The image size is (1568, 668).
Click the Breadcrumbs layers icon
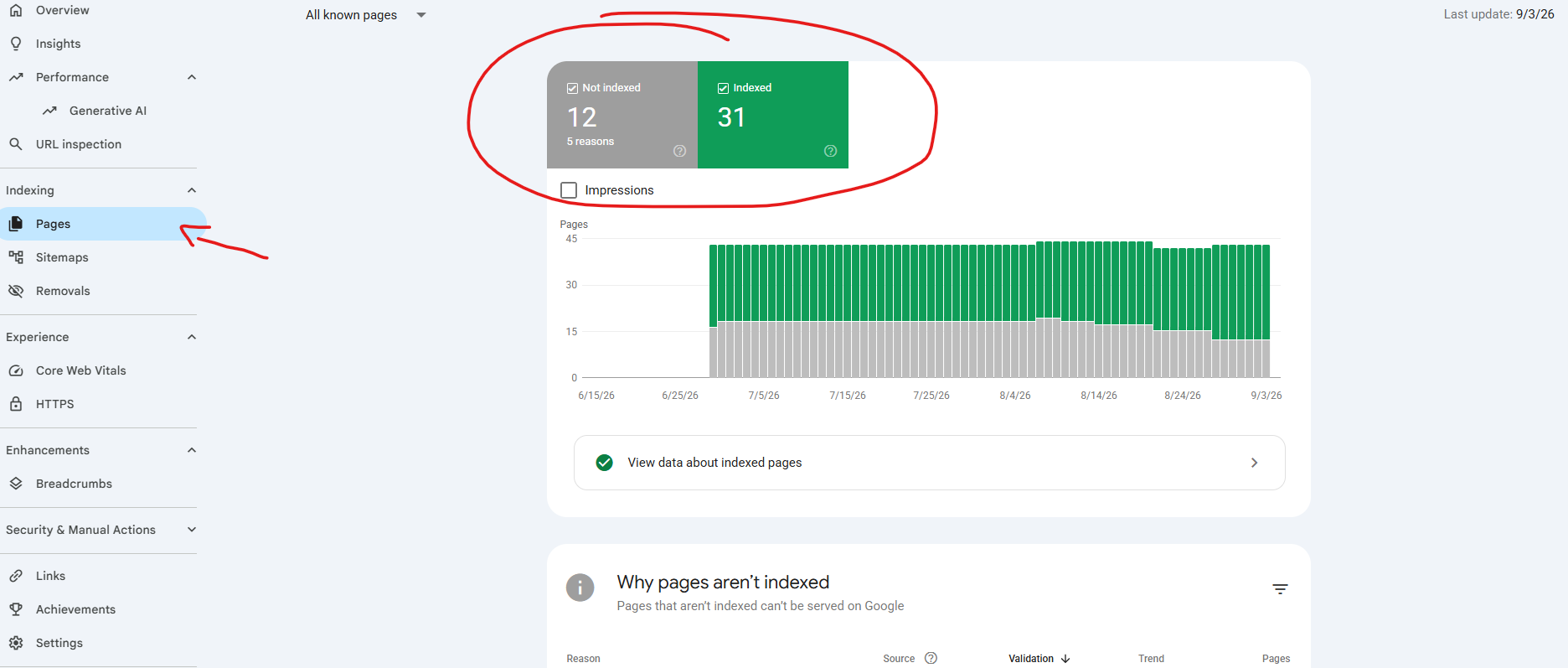16,484
